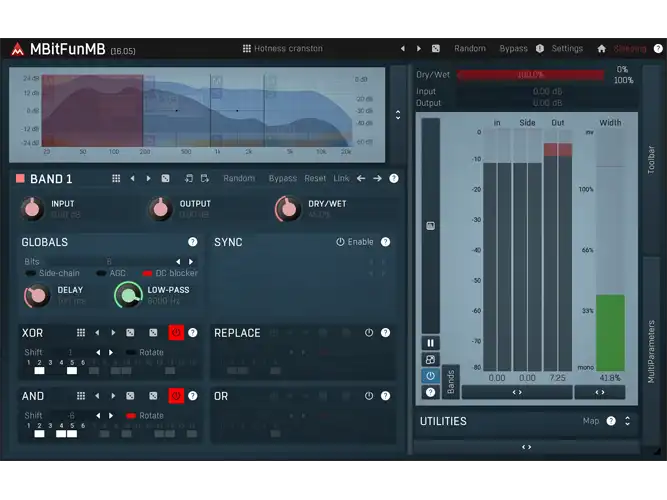Increase Bits with right arrow

click(x=191, y=262)
